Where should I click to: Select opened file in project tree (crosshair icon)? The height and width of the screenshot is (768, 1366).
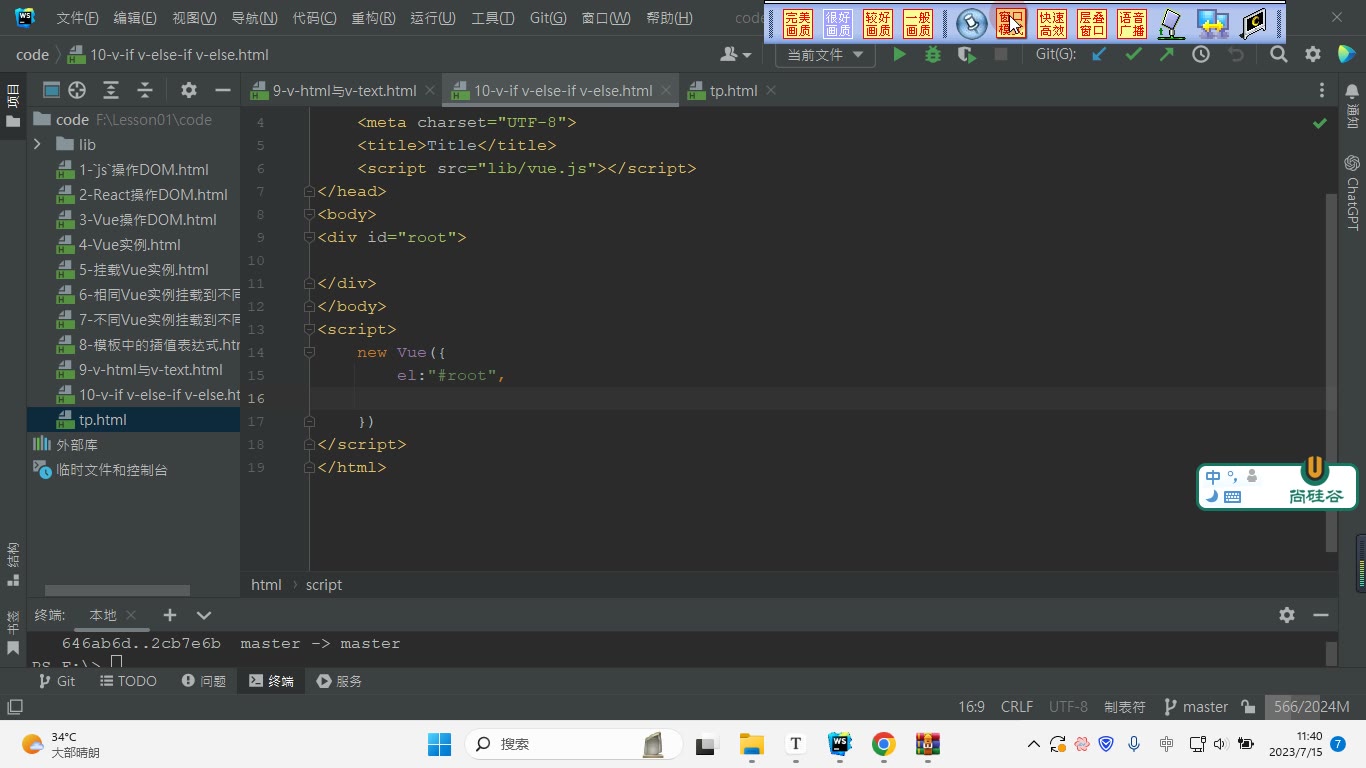point(77,90)
